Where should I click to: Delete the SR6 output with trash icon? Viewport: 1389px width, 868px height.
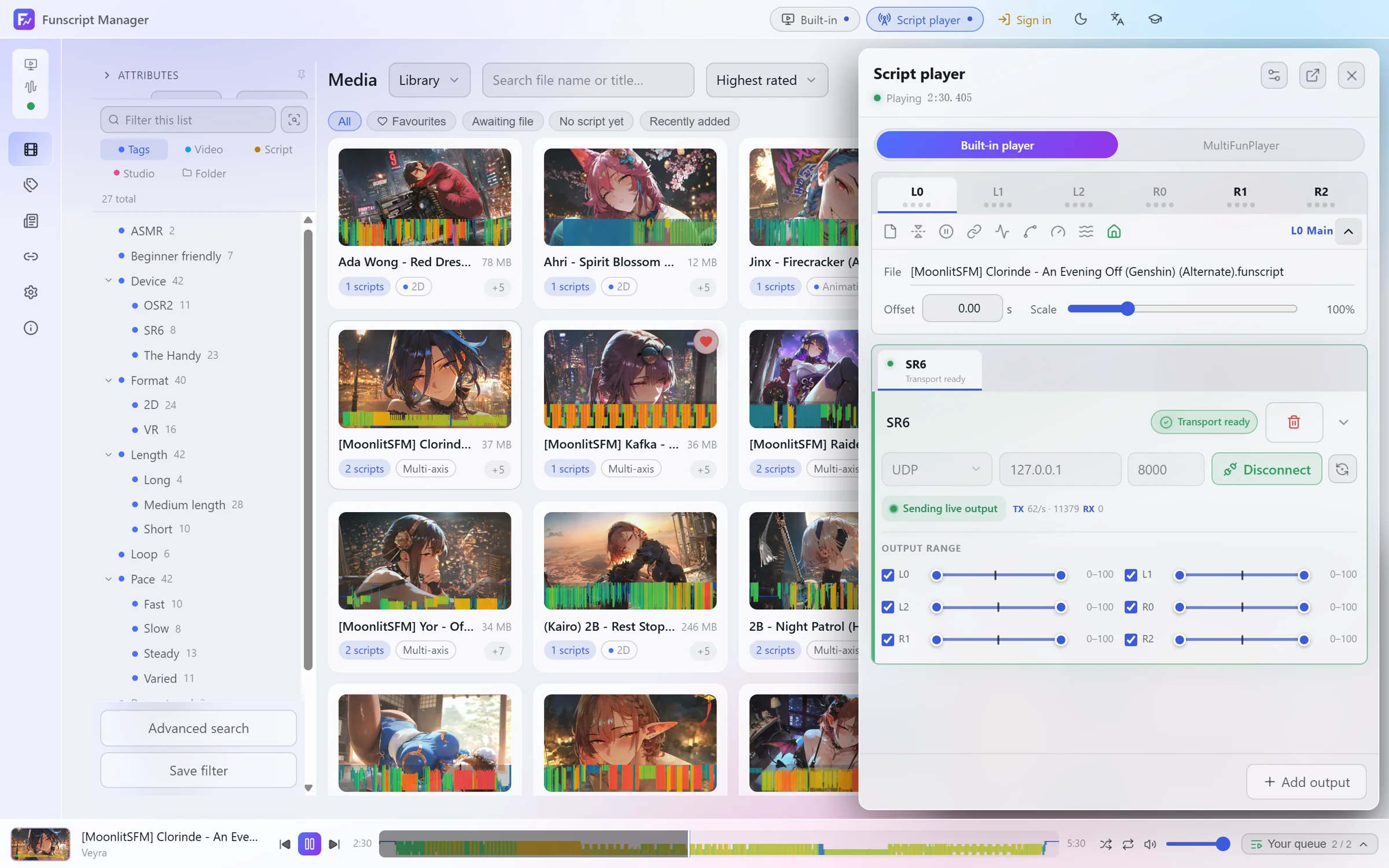(x=1294, y=422)
